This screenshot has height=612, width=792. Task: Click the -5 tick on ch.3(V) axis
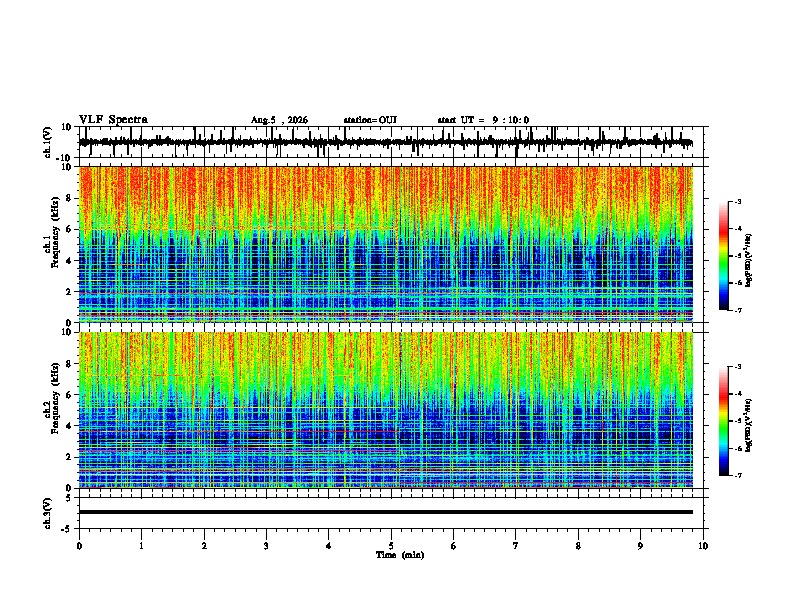(x=67, y=529)
